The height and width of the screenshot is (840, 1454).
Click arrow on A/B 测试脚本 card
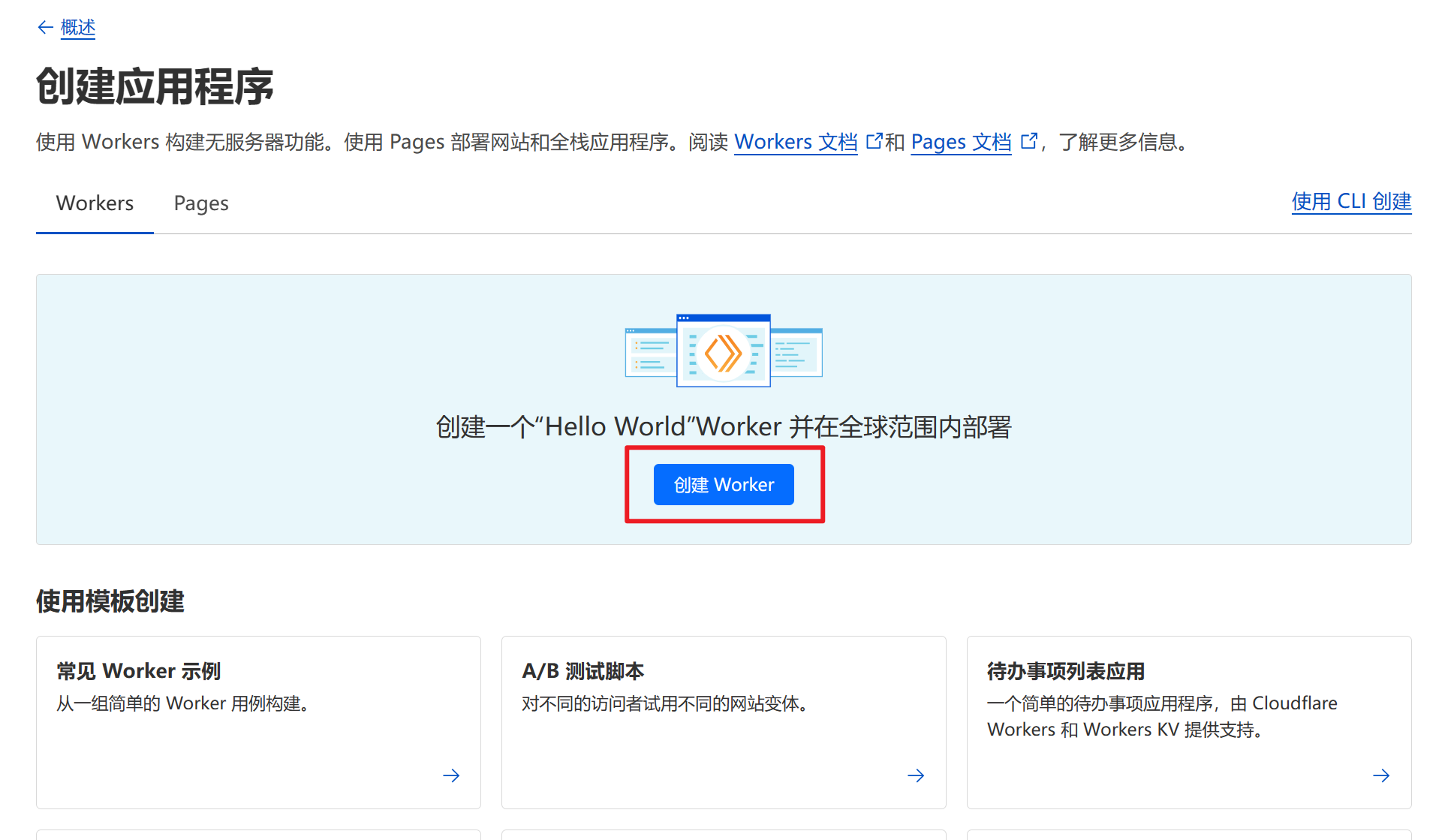pos(916,775)
